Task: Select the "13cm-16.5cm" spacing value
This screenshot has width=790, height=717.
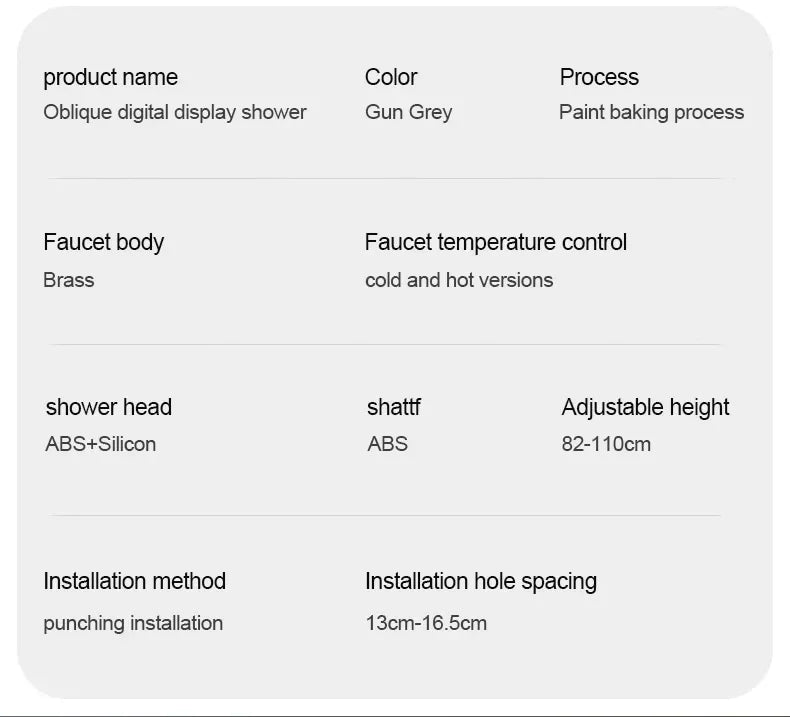Action: pos(426,623)
